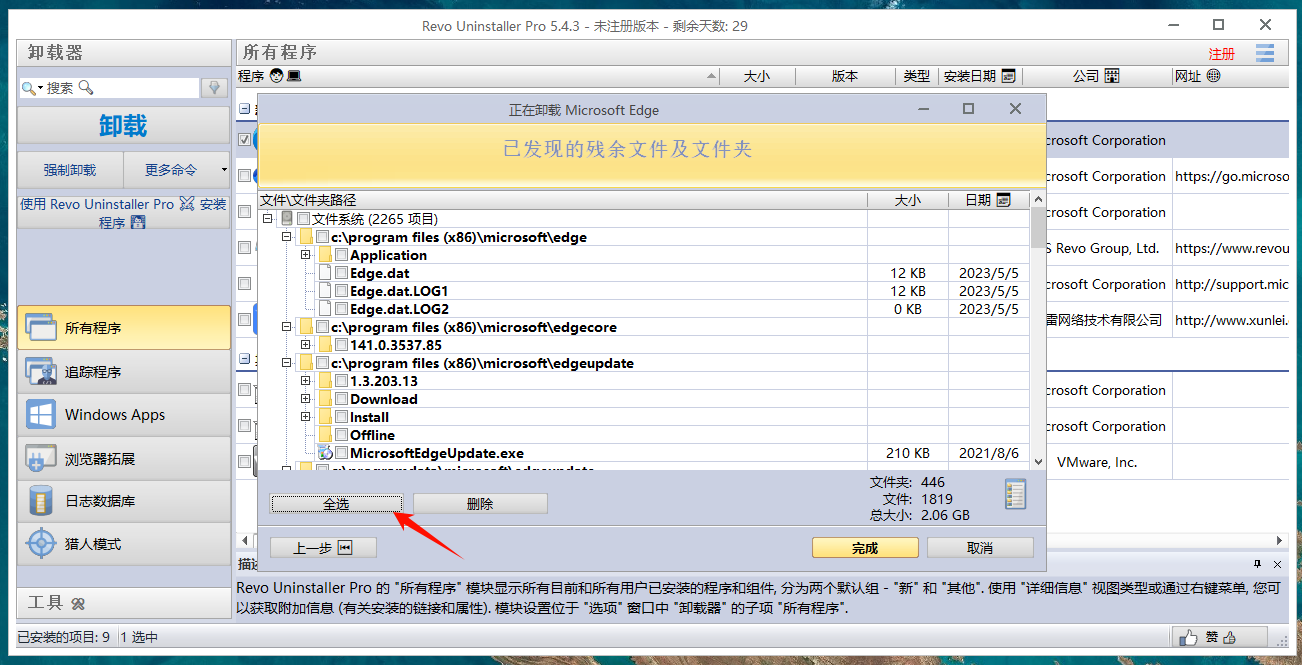Switch to 所有程序 in the sidebar
Viewport: 1302px width, 665px height.
(123, 328)
